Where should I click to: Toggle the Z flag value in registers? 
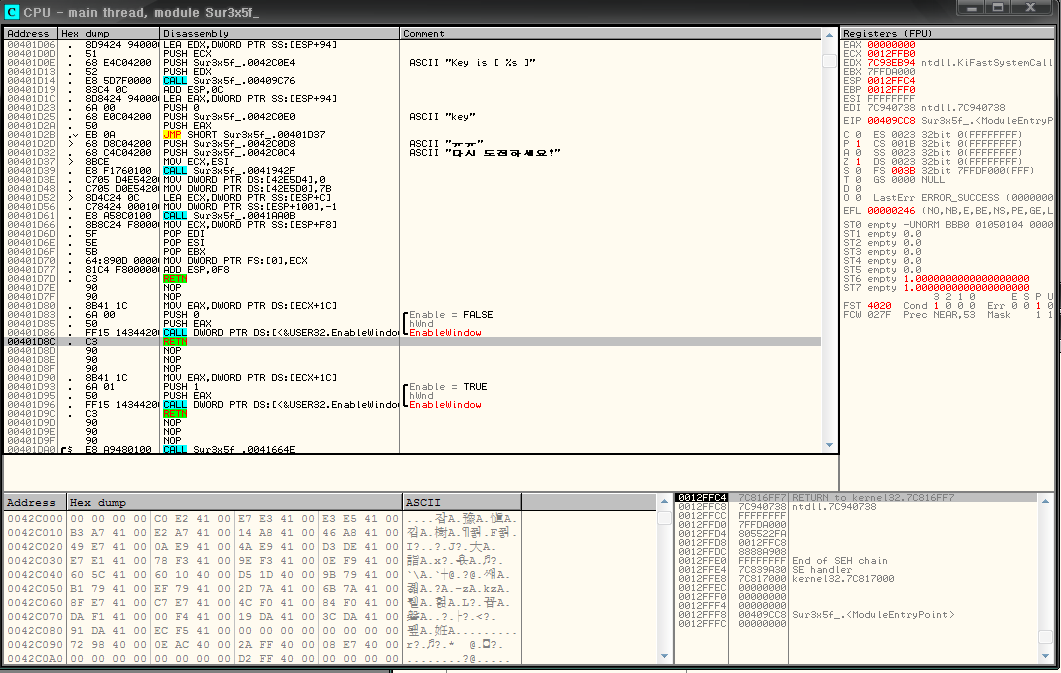click(858, 160)
